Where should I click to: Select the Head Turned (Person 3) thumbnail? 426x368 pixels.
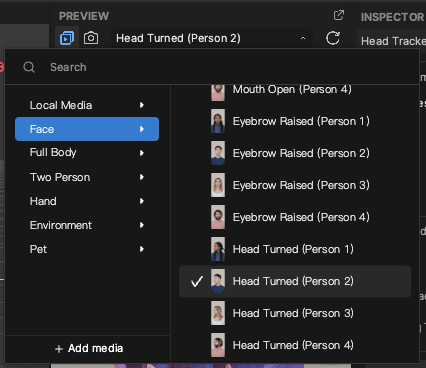(x=218, y=313)
